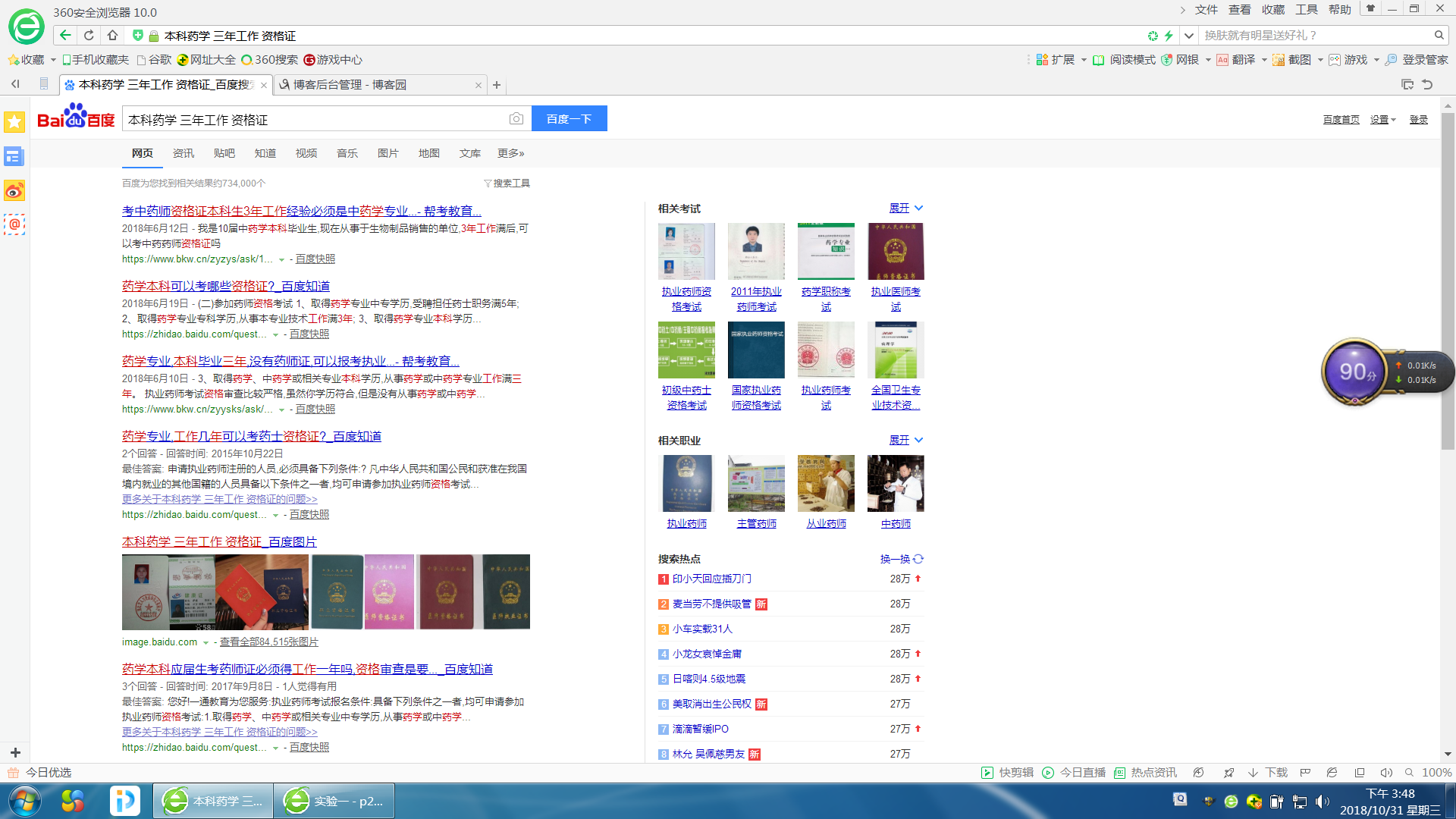Reload the page with the refresh icon
The image size is (1456, 819).
tap(89, 36)
